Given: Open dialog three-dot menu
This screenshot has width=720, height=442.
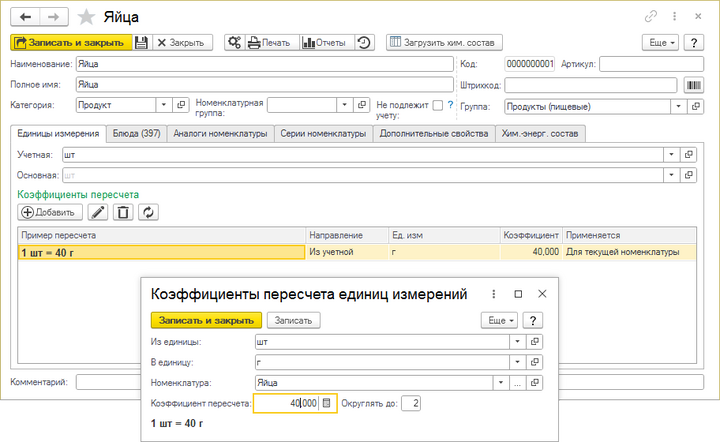Looking at the screenshot, I should 494,294.
